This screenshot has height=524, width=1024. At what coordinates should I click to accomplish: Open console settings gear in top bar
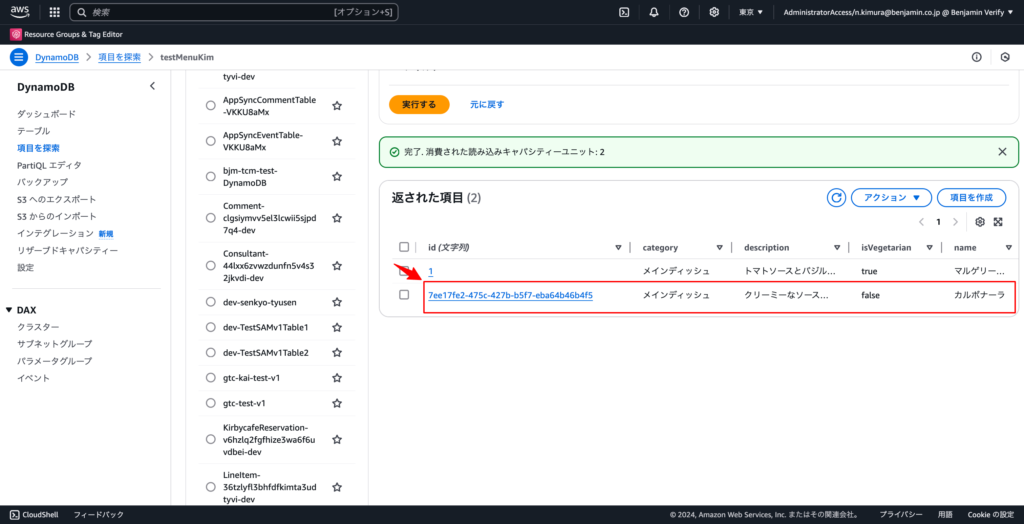(714, 12)
